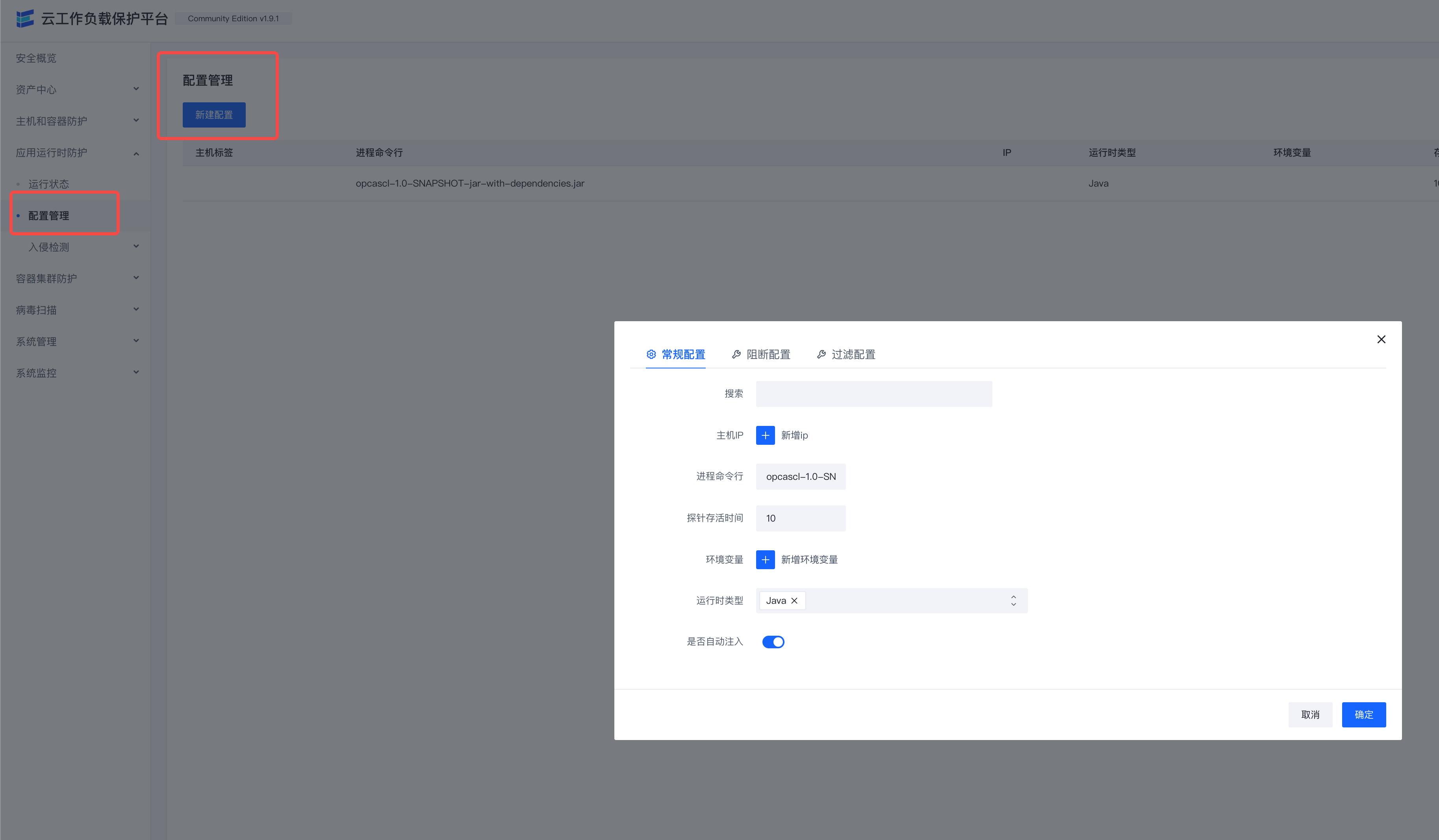The width and height of the screenshot is (1439, 840).
Task: Click the 新建配置 button
Action: [214, 115]
